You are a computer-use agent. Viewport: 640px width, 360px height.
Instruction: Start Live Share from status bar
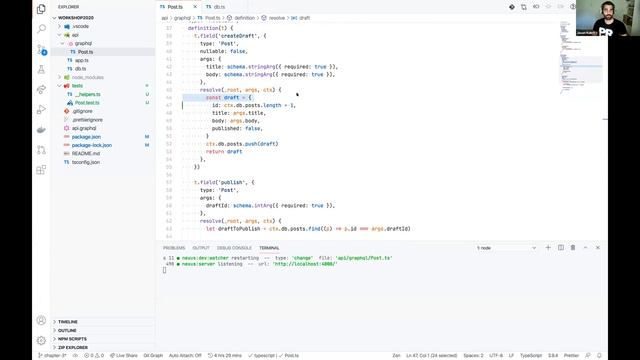(124, 356)
